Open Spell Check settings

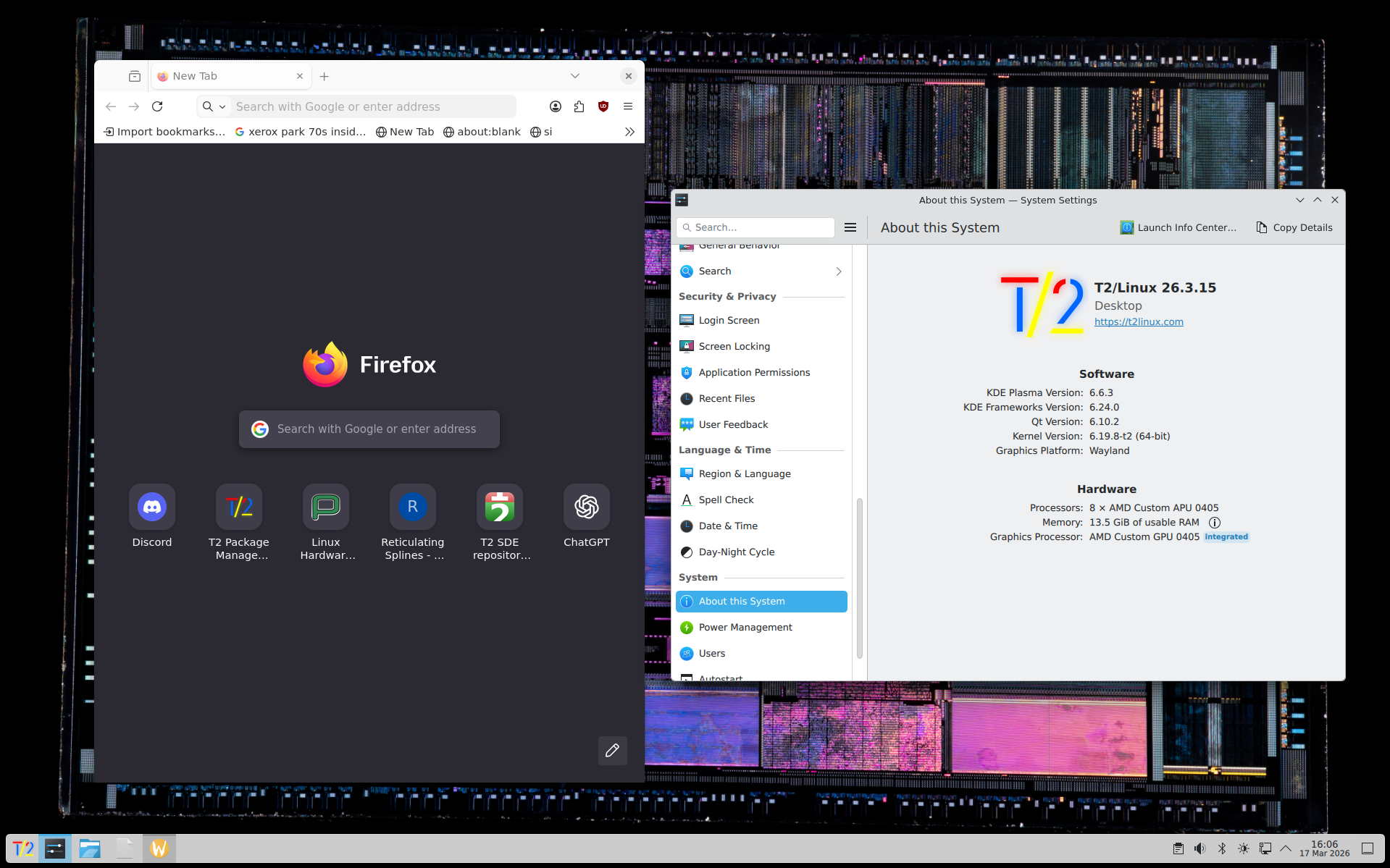[x=761, y=500]
